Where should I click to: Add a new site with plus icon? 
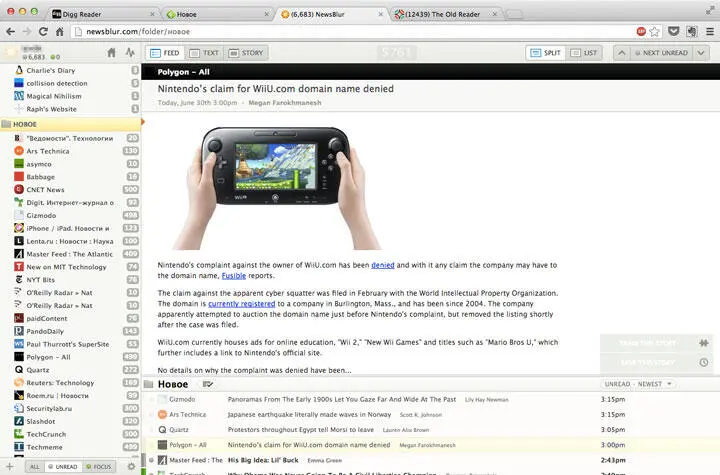tap(10, 466)
